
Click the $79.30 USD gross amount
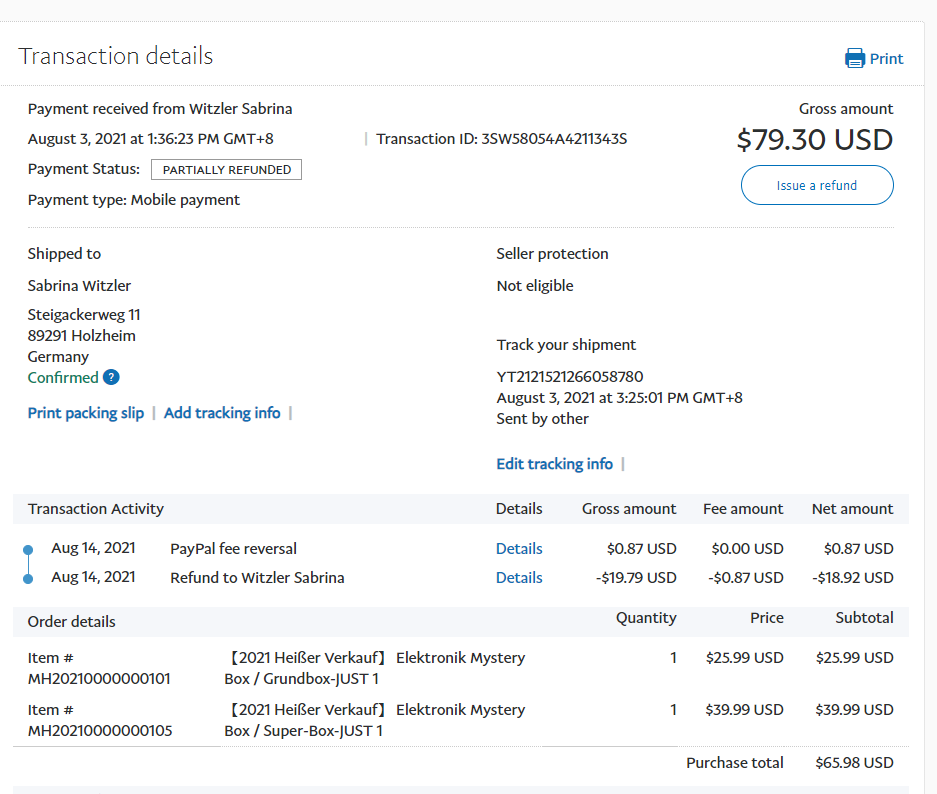[x=814, y=140]
